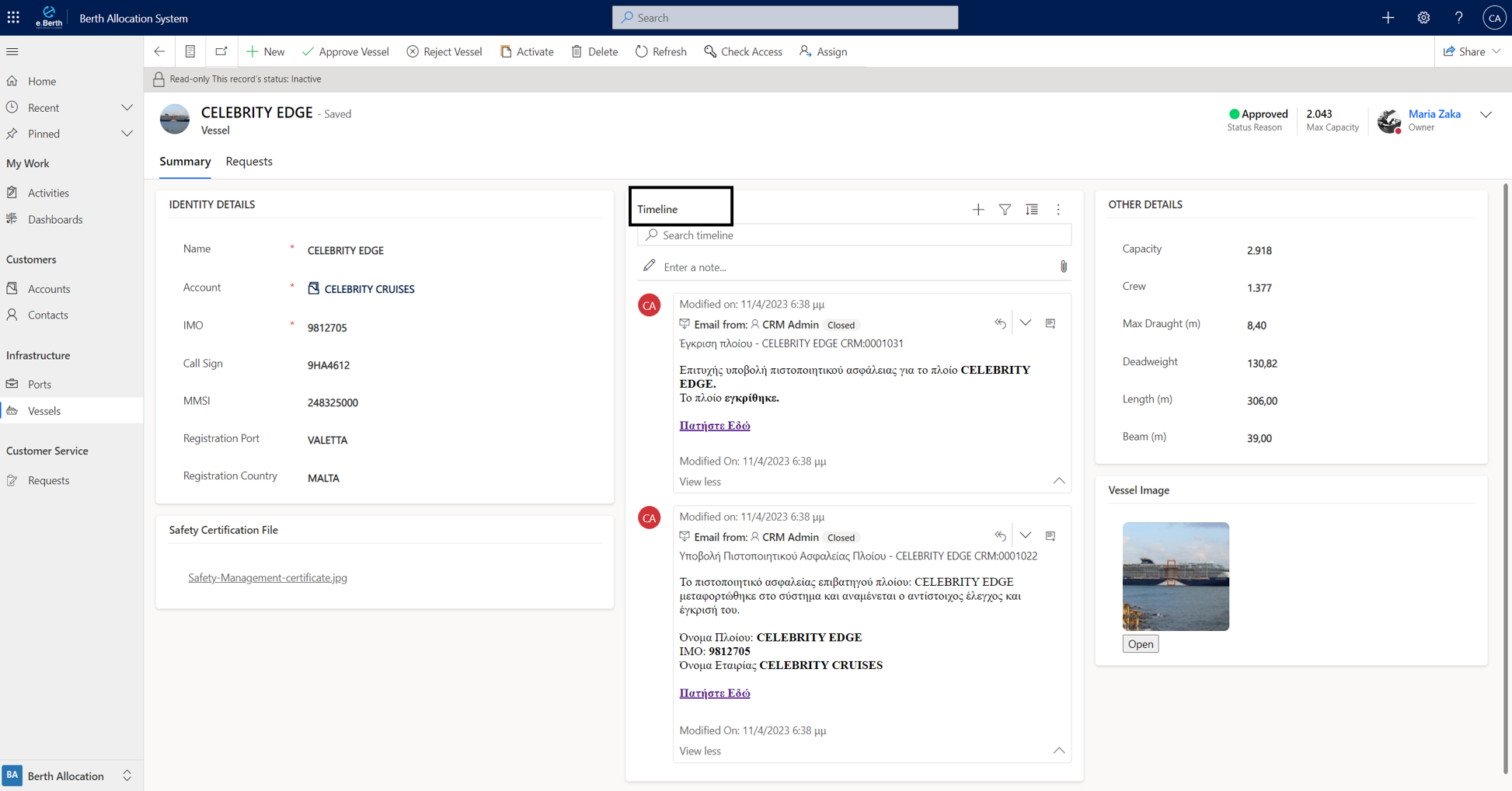Switch to the Requests tab
Image resolution: width=1512 pixels, height=791 pixels.
[249, 162]
